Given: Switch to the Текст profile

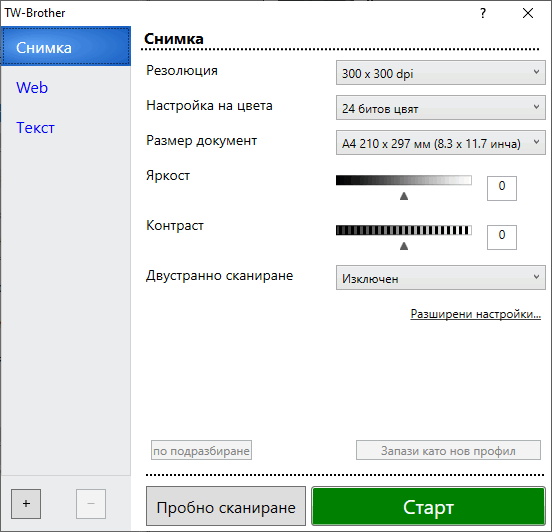Looking at the screenshot, I should click(x=35, y=127).
